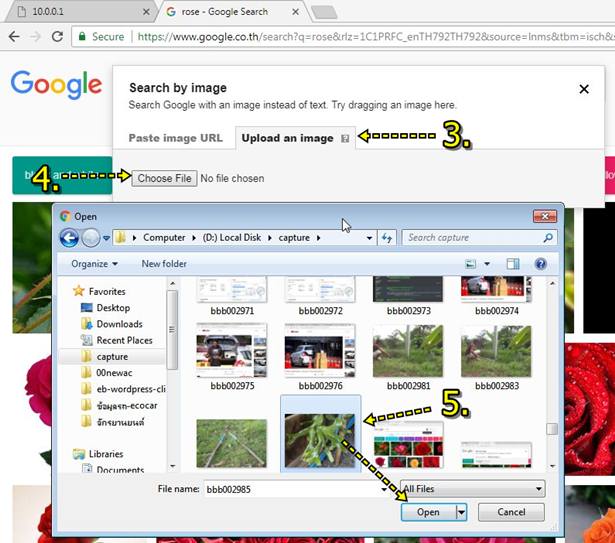Reload the page with refresh icon
Image resolution: width=615 pixels, height=543 pixels.
click(x=57, y=36)
